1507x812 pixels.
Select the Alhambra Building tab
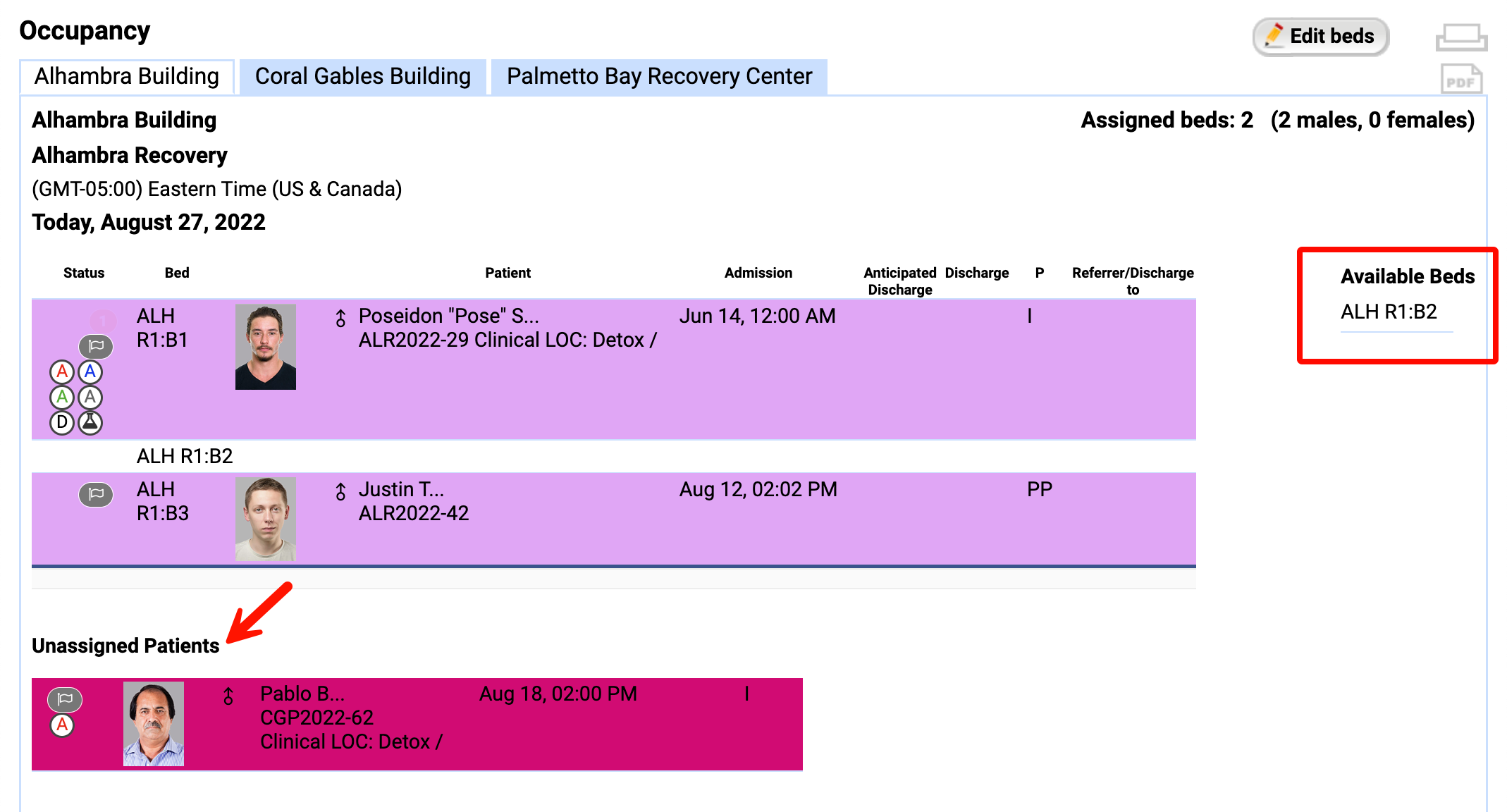tap(127, 76)
